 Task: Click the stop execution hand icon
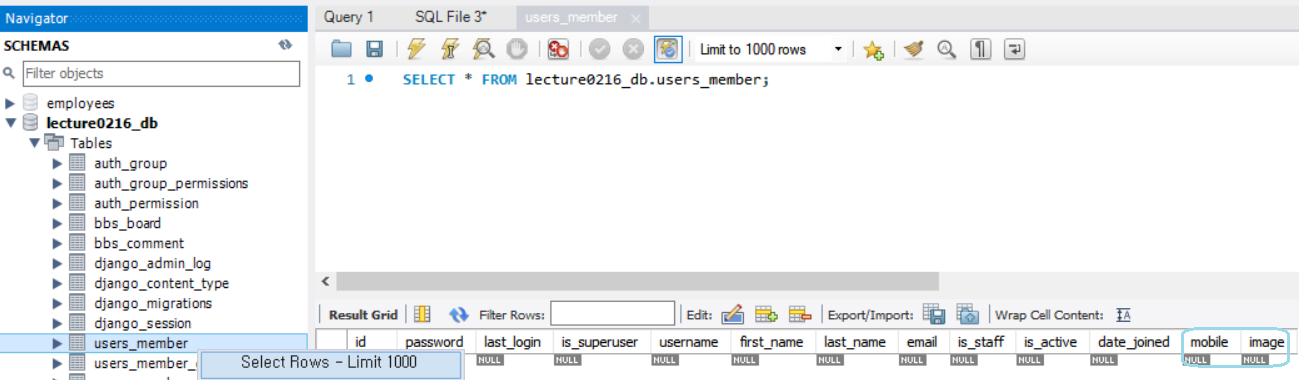[517, 49]
